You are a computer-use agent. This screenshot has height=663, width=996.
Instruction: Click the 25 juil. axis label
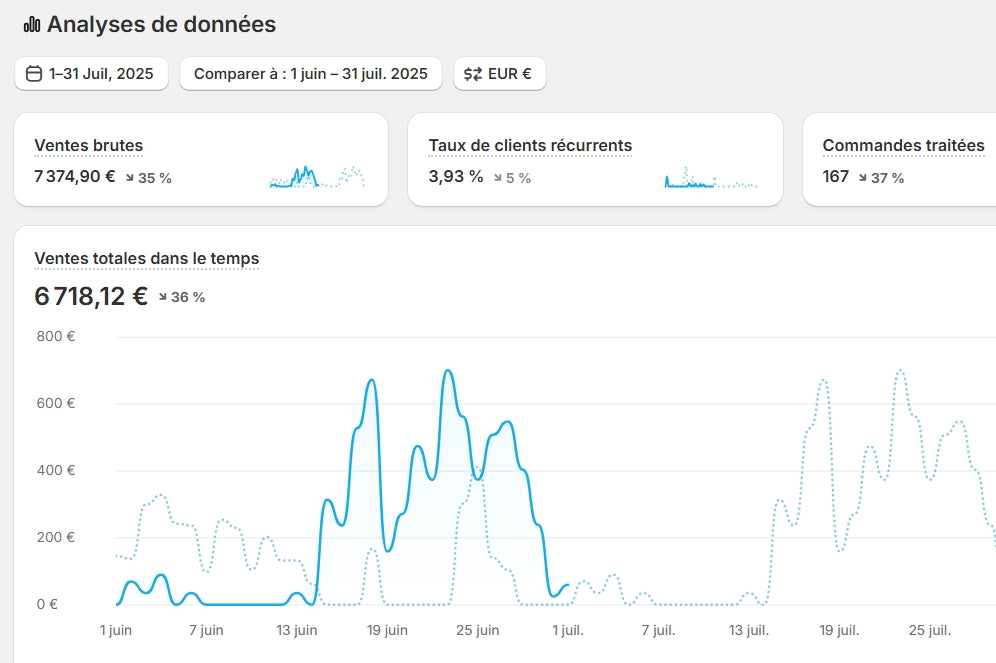(x=930, y=631)
